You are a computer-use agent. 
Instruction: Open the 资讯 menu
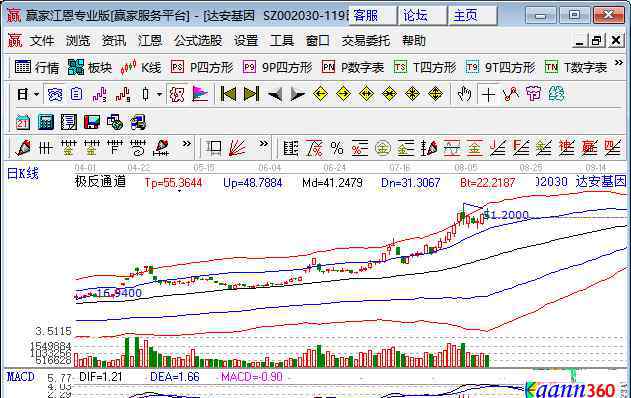coord(114,41)
